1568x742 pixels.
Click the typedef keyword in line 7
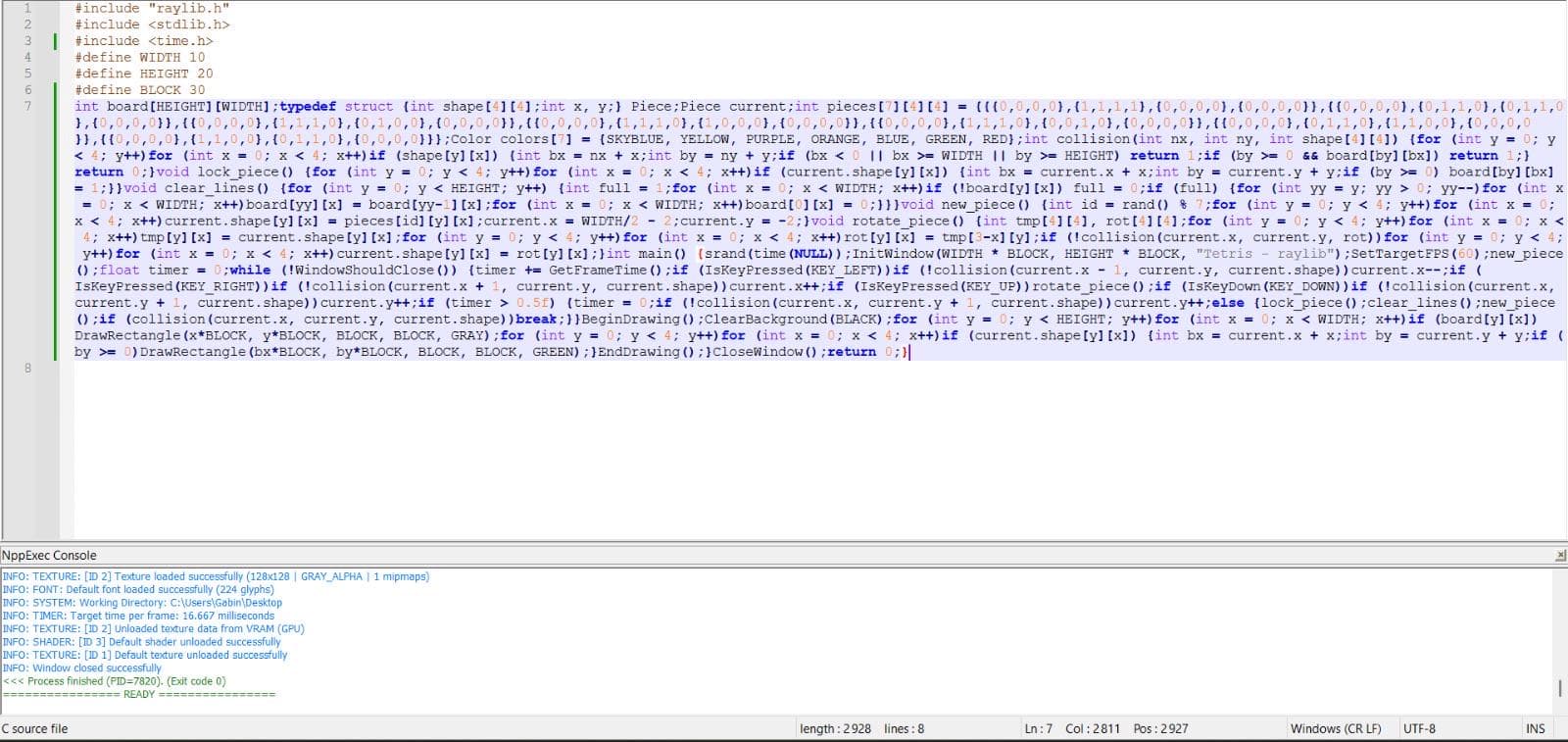(x=308, y=106)
